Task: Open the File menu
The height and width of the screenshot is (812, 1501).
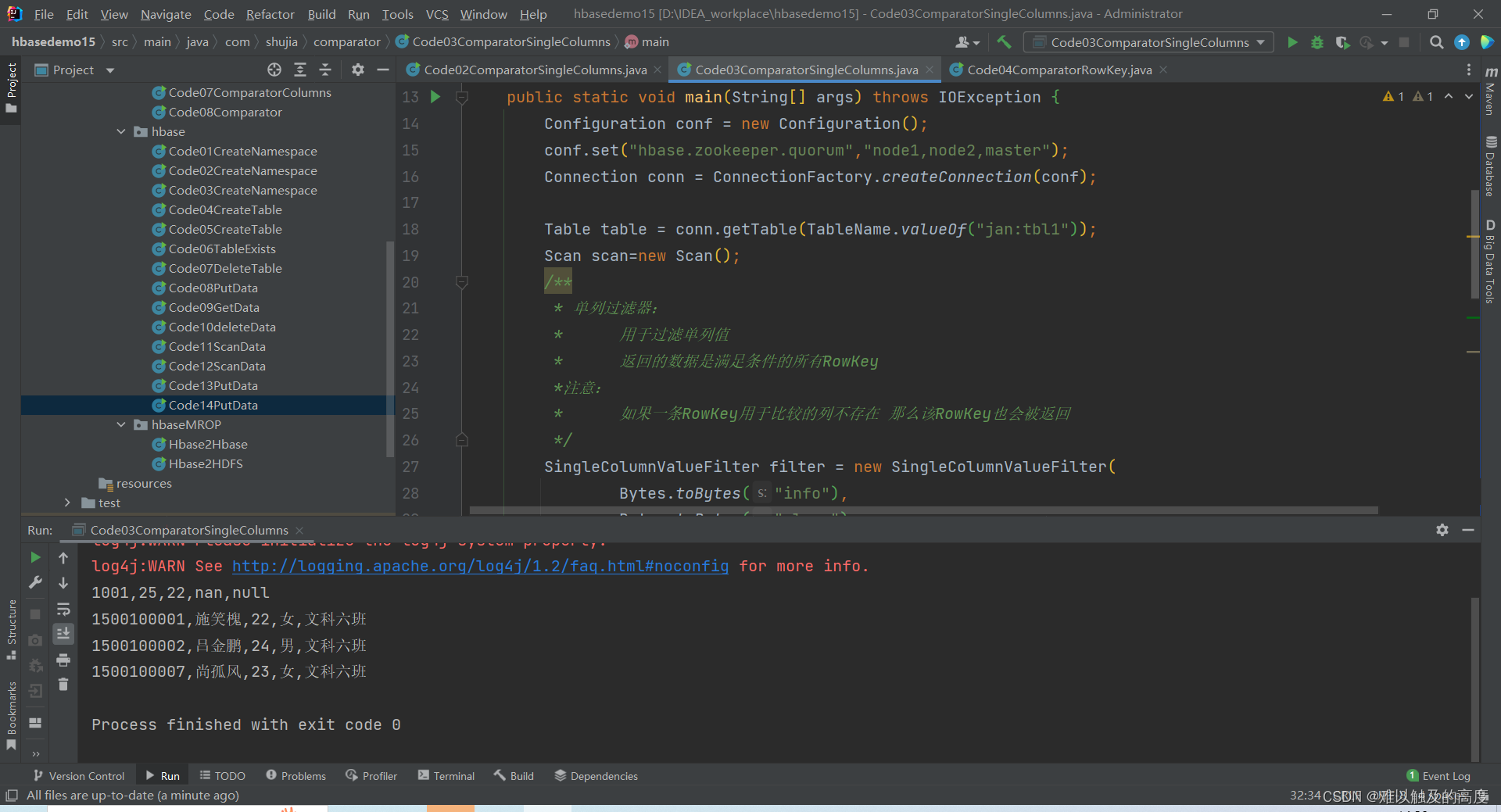Action: [44, 14]
